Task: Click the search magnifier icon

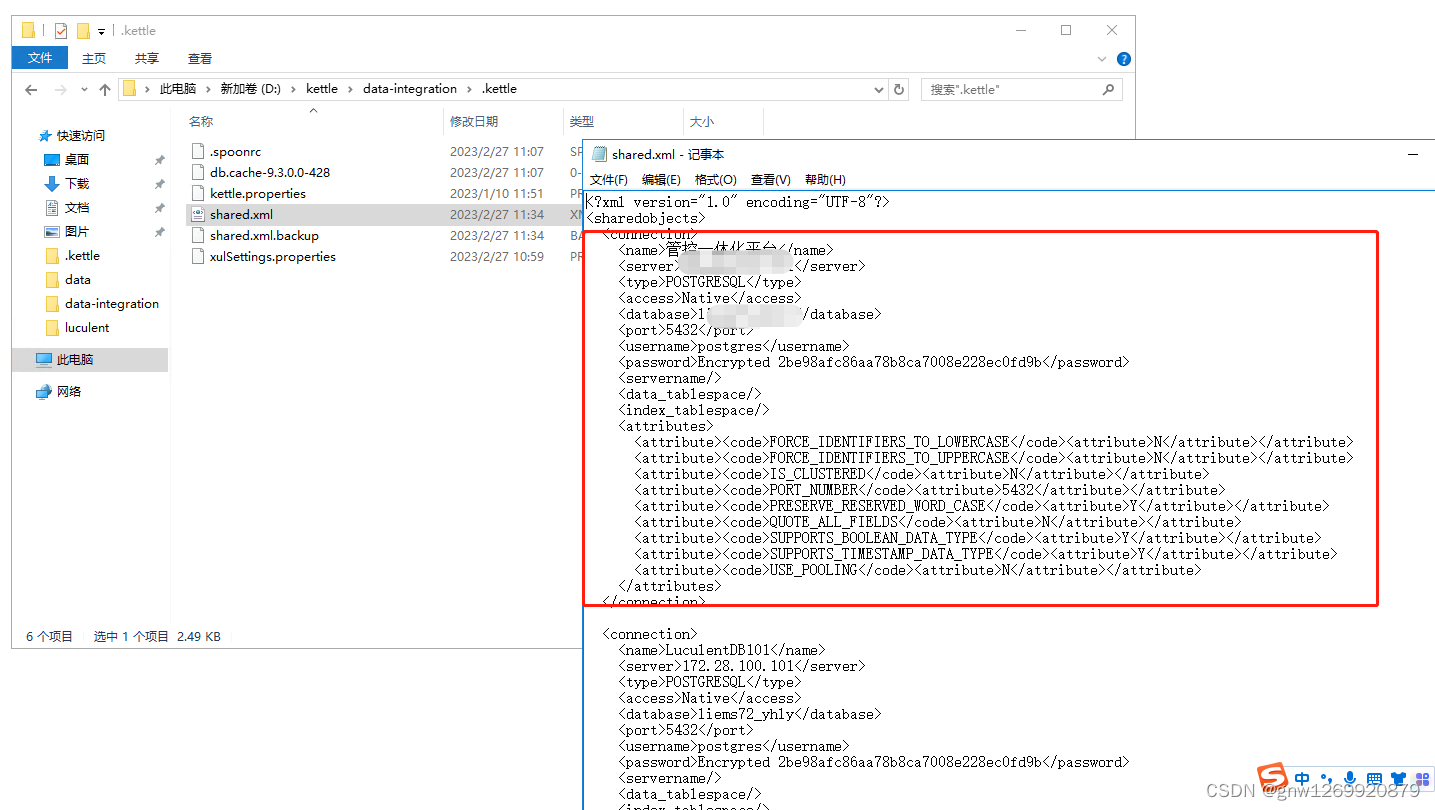Action: [1108, 89]
